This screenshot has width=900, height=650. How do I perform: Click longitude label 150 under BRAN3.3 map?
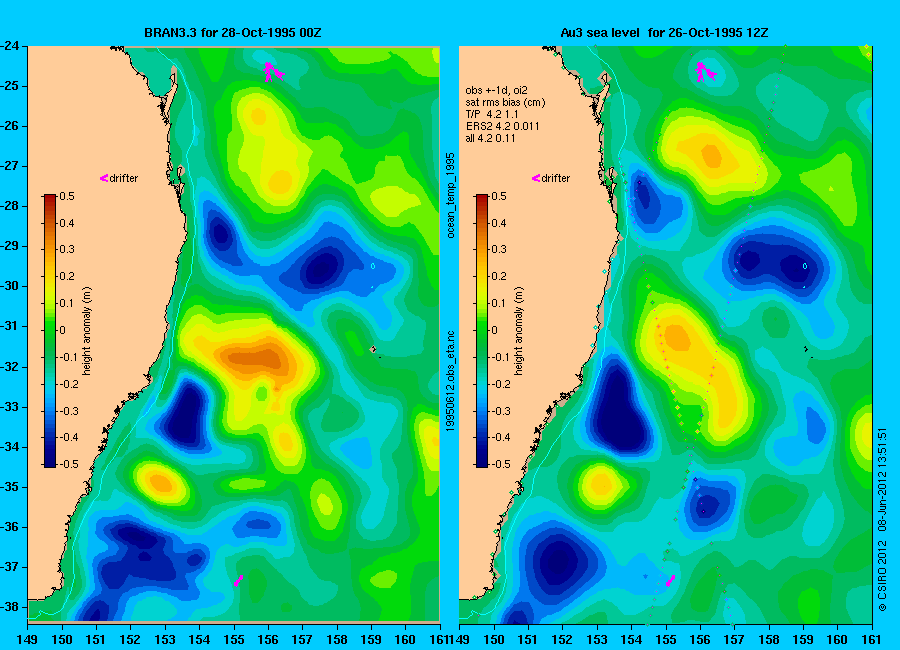(x=62, y=640)
